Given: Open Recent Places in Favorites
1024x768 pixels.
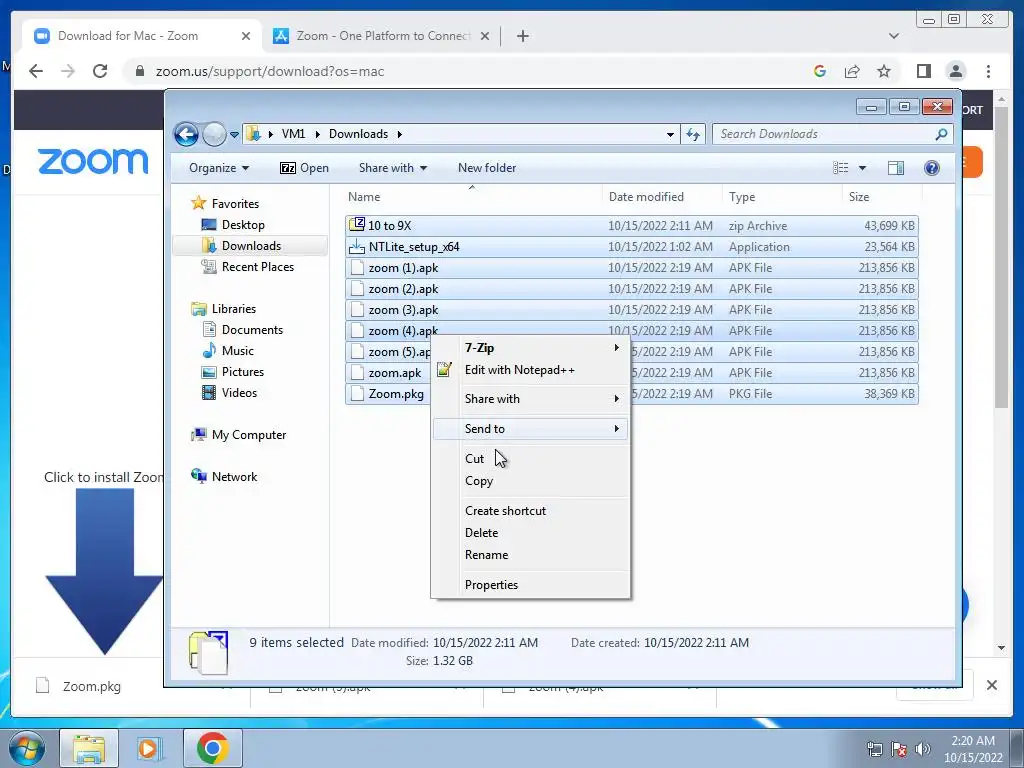Looking at the screenshot, I should (x=257, y=266).
